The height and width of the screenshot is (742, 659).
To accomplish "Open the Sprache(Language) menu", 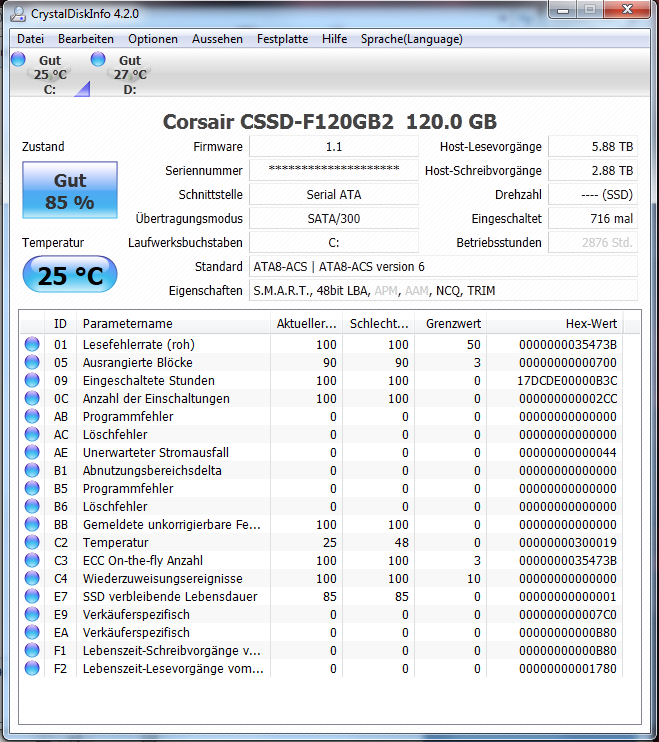I will [412, 39].
